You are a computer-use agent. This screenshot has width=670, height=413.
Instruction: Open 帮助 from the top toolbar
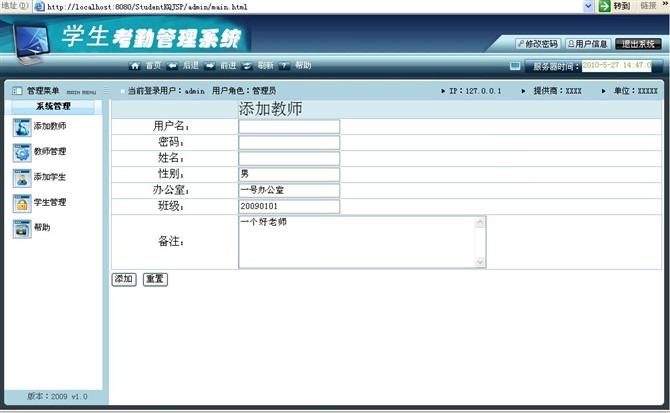[x=296, y=65]
